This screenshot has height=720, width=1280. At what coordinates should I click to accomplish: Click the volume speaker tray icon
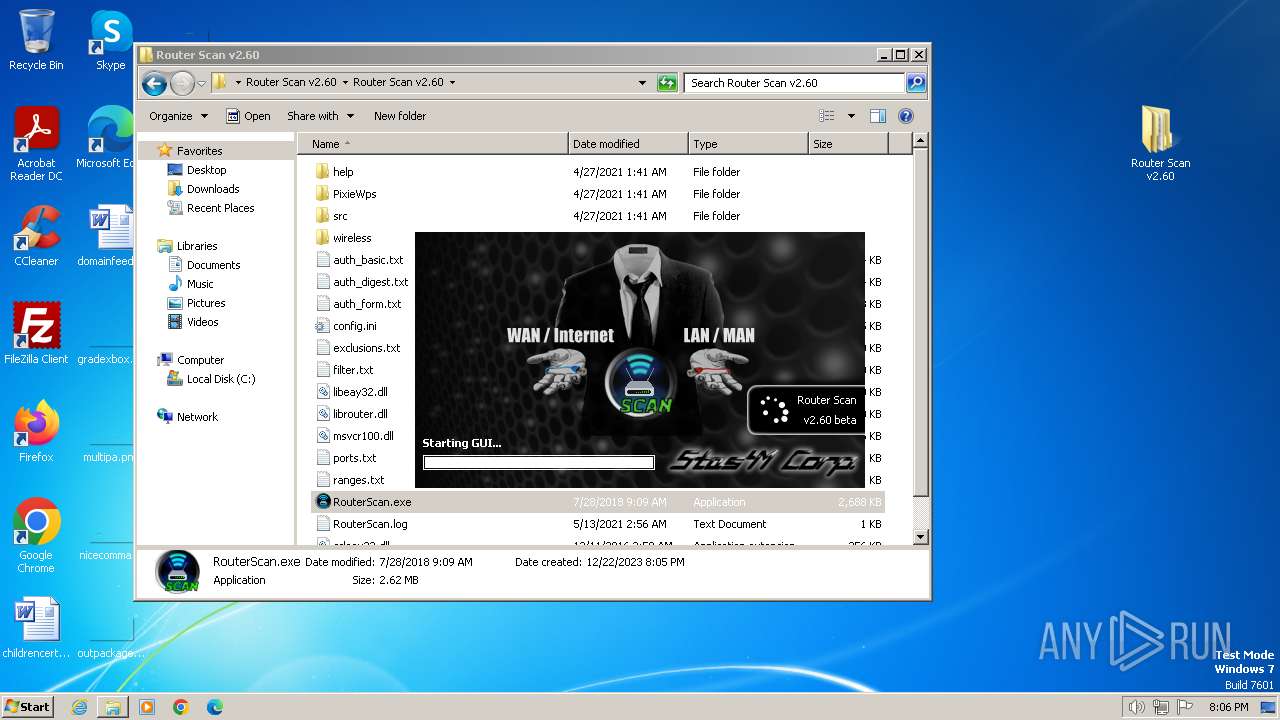1136,707
